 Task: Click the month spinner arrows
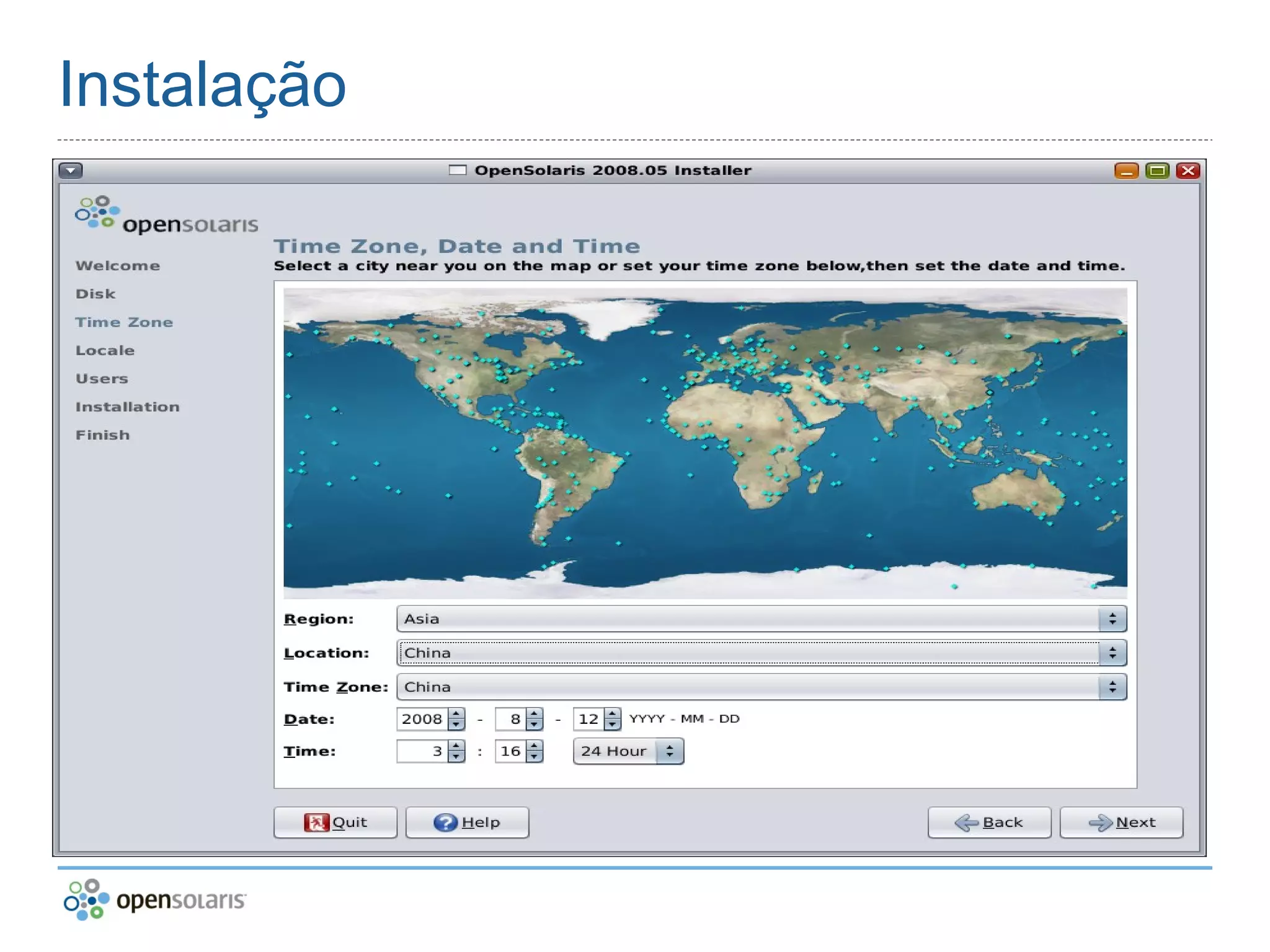[x=535, y=719]
